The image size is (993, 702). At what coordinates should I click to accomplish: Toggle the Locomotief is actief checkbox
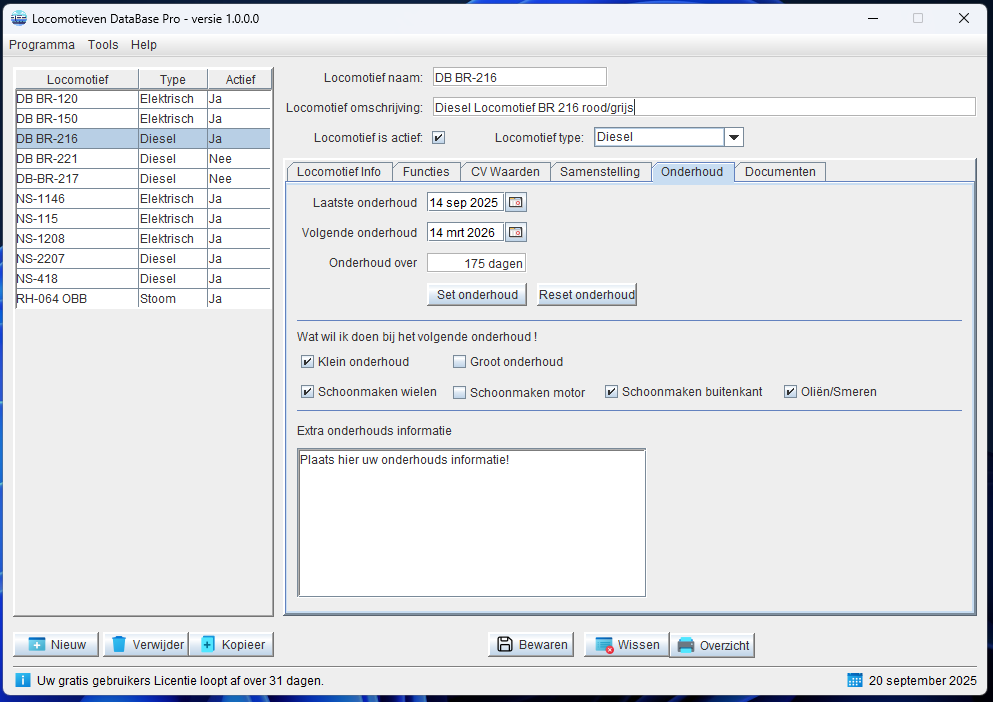(x=438, y=138)
